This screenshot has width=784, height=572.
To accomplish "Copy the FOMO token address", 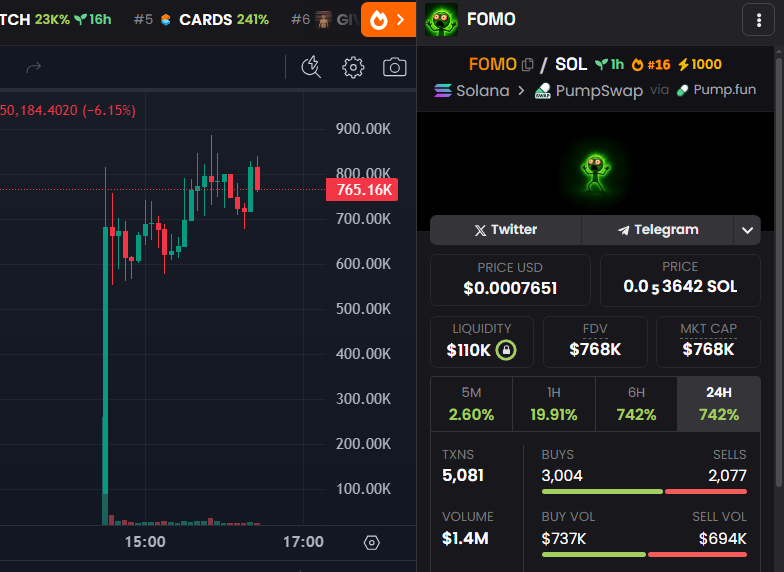I will point(527,64).
